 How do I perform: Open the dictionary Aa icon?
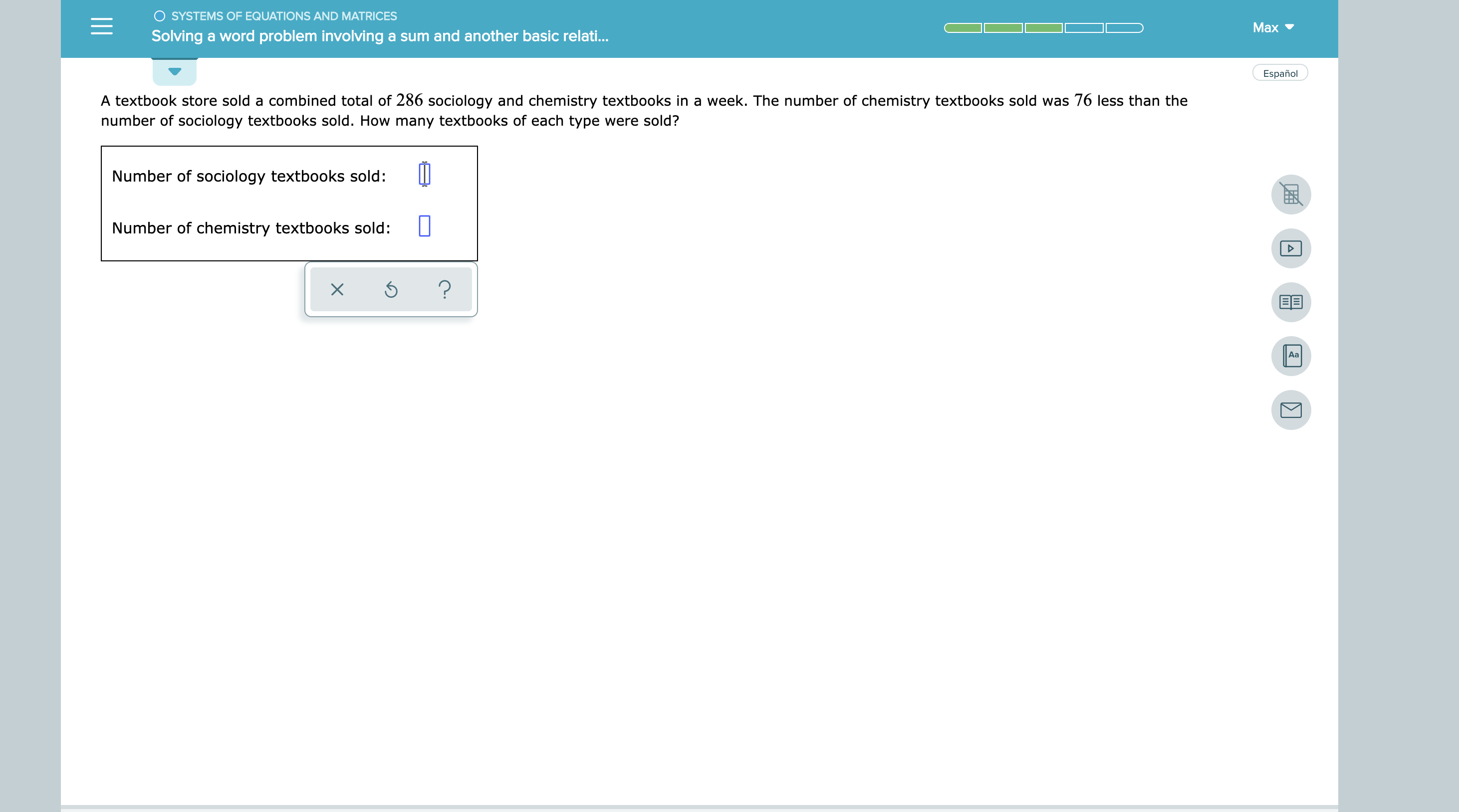tap(1291, 356)
